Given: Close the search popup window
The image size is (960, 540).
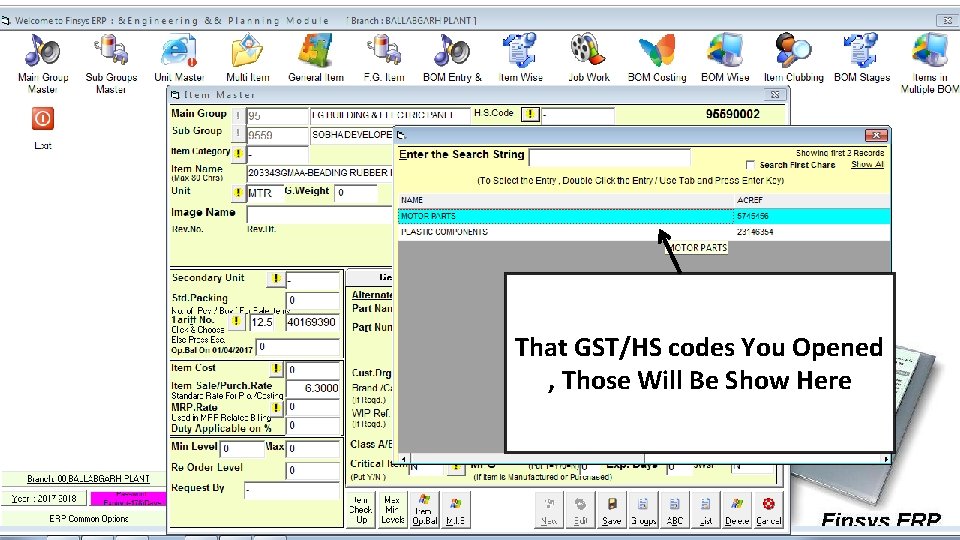Looking at the screenshot, I should point(876,135).
